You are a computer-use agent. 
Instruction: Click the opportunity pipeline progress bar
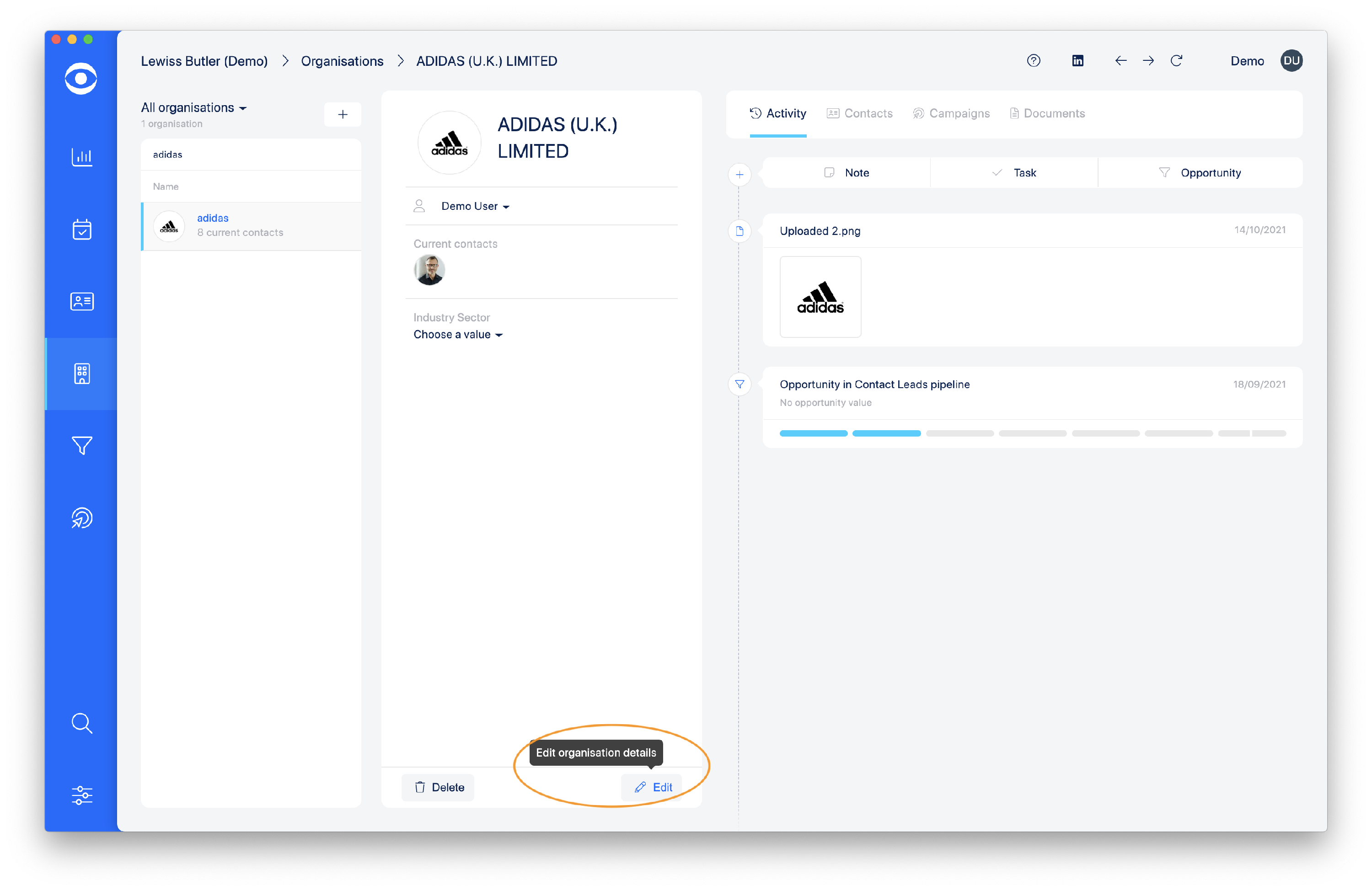click(1032, 433)
